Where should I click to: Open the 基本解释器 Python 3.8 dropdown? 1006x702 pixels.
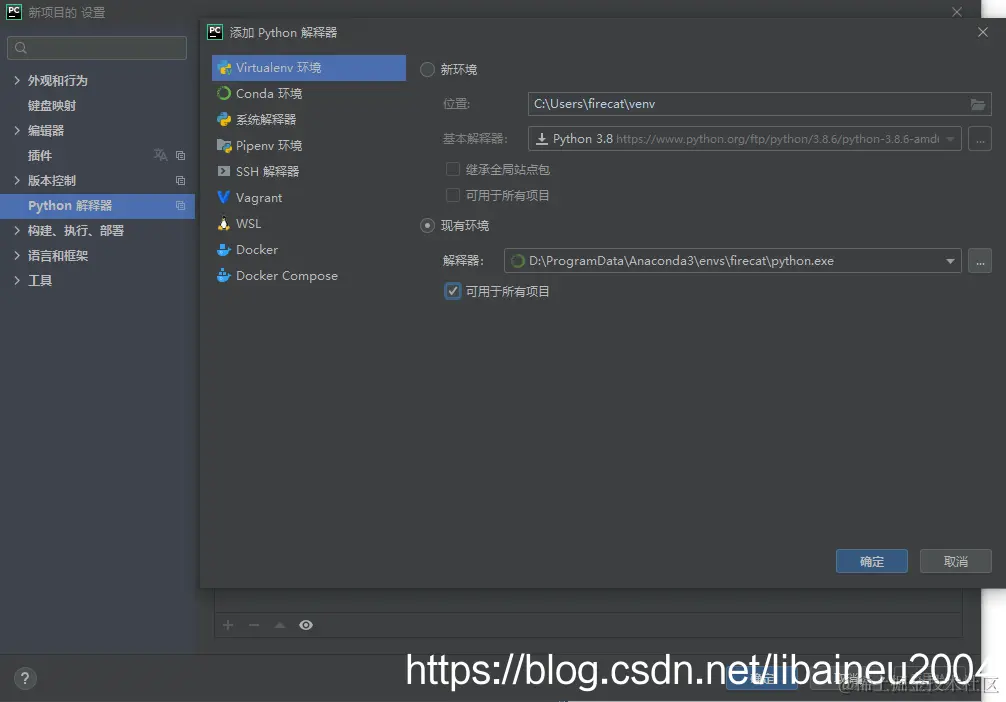[744, 139]
